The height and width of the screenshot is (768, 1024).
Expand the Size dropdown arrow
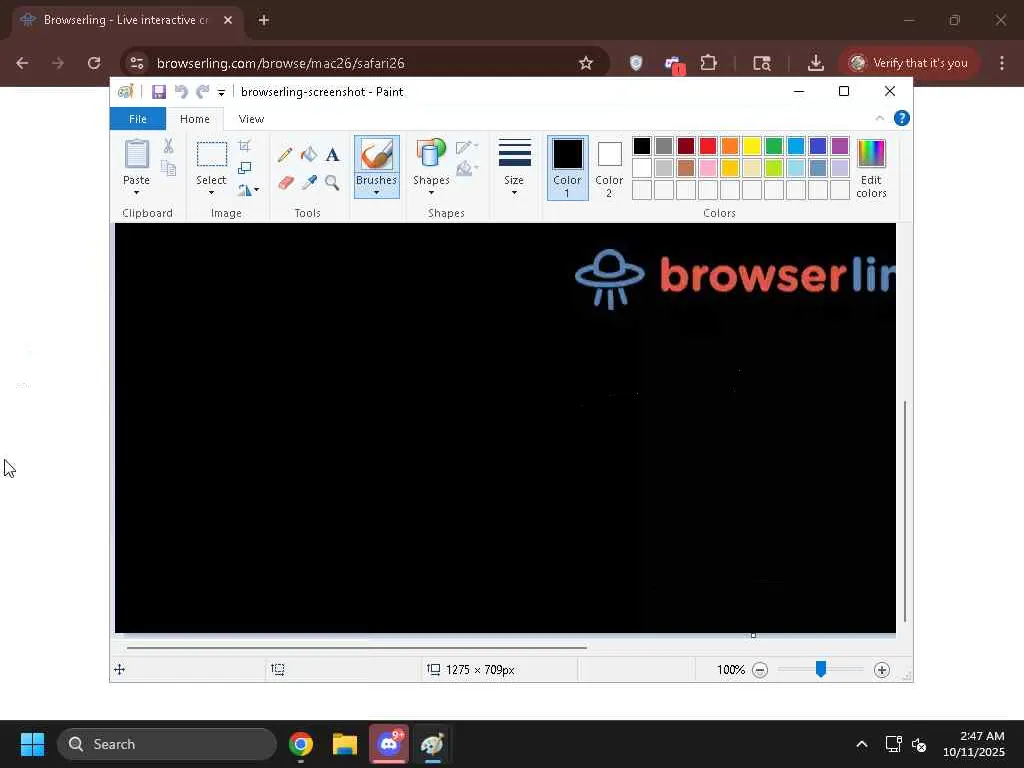point(515,193)
